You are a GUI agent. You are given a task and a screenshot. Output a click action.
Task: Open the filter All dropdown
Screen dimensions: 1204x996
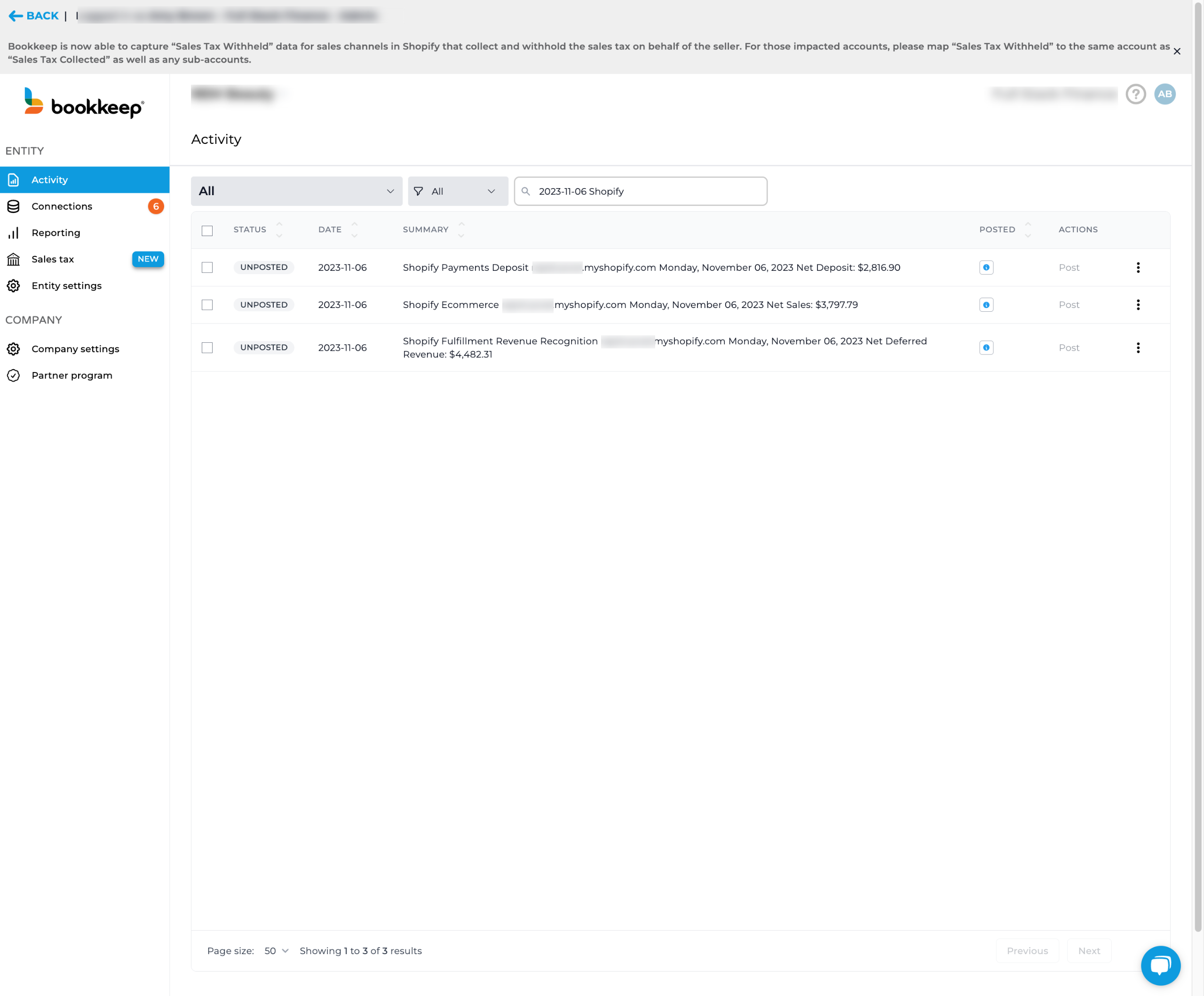pyautogui.click(x=457, y=191)
